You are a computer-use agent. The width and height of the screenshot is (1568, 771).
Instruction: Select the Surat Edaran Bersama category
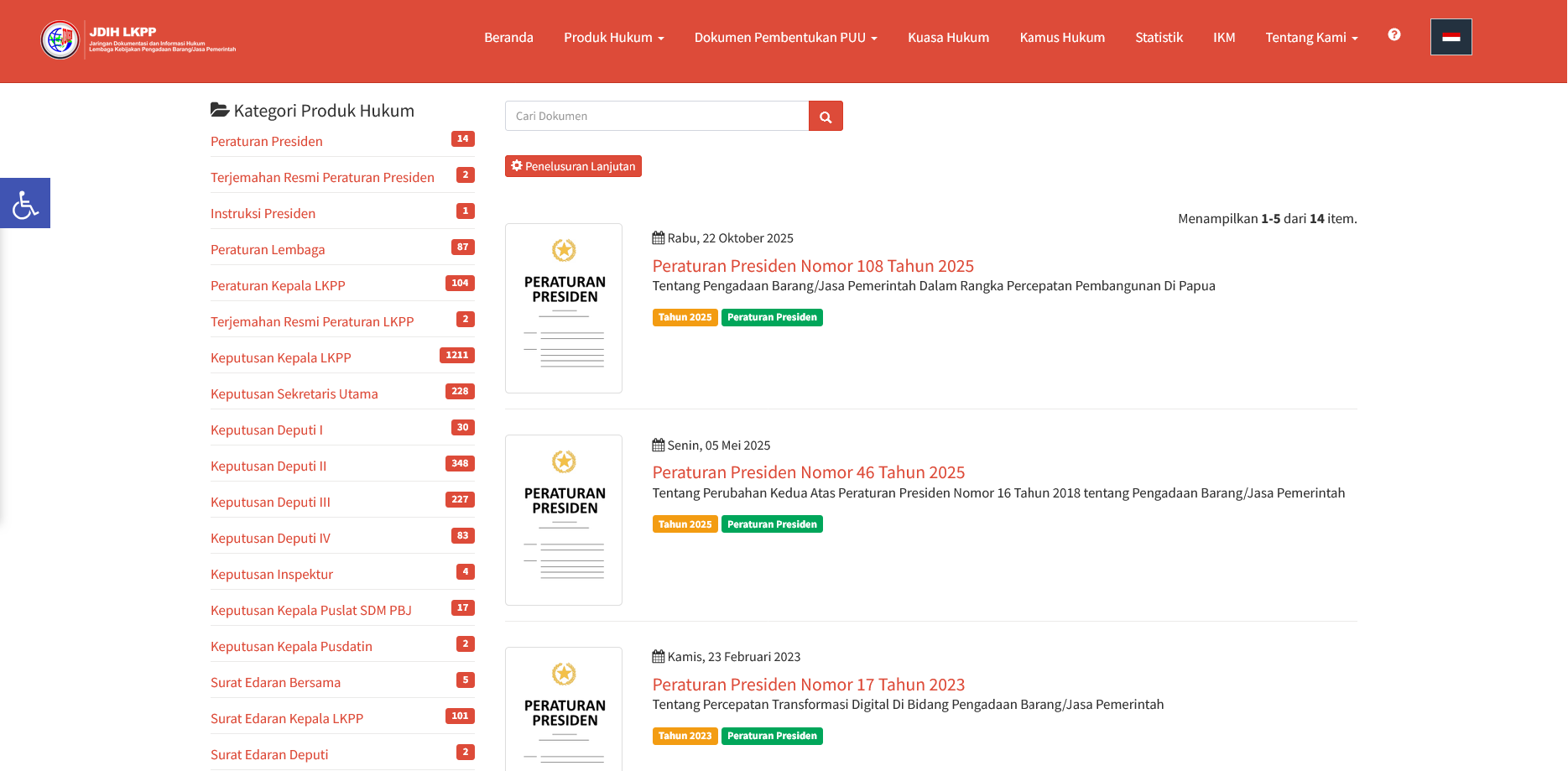tap(275, 683)
